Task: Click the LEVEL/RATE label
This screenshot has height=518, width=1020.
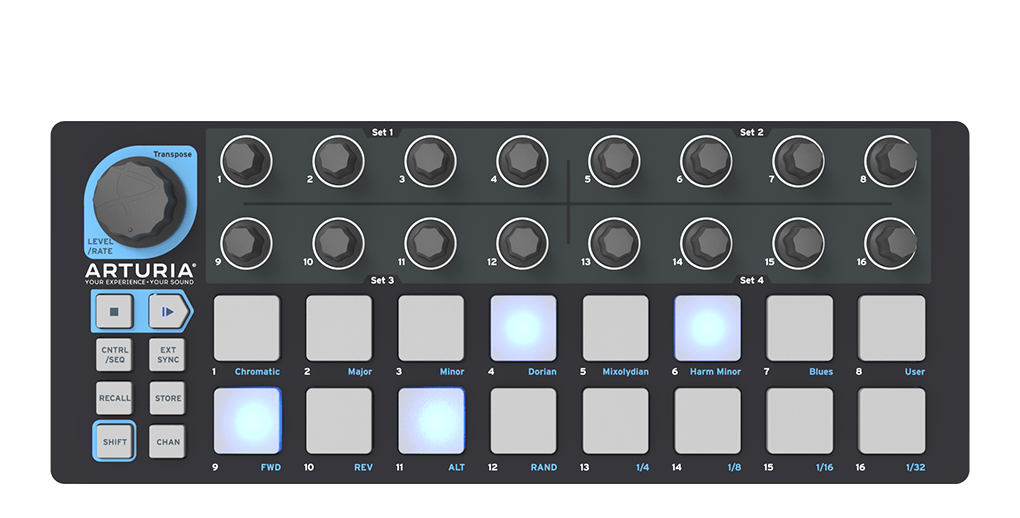Action: 100,246
